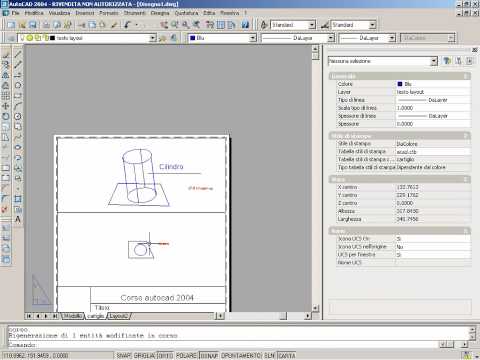This screenshot has height=360, width=480.
Task: Select the Move modify tool
Action: [x=6, y=106]
